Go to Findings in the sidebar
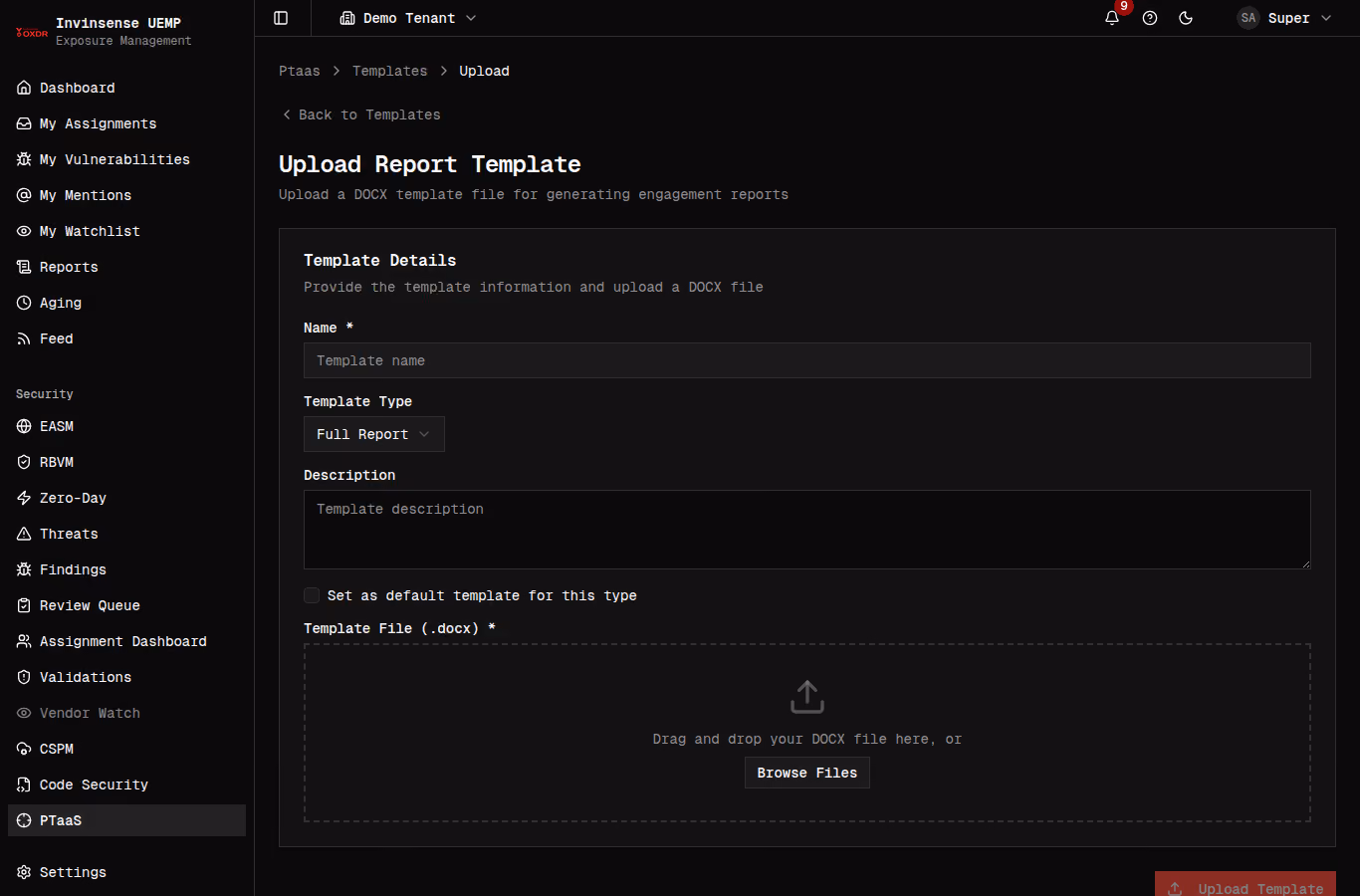This screenshot has height=896, width=1360. [x=126, y=569]
